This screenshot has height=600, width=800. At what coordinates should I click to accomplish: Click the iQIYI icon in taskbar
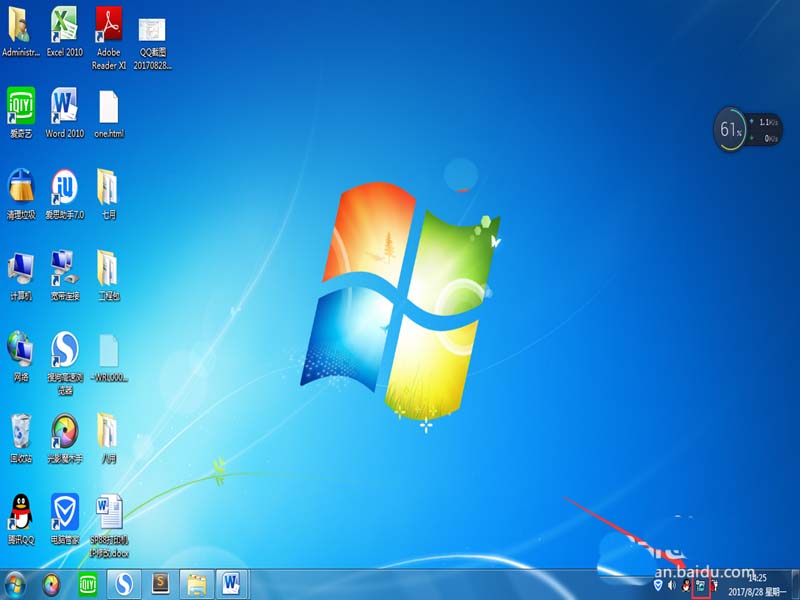click(x=88, y=585)
